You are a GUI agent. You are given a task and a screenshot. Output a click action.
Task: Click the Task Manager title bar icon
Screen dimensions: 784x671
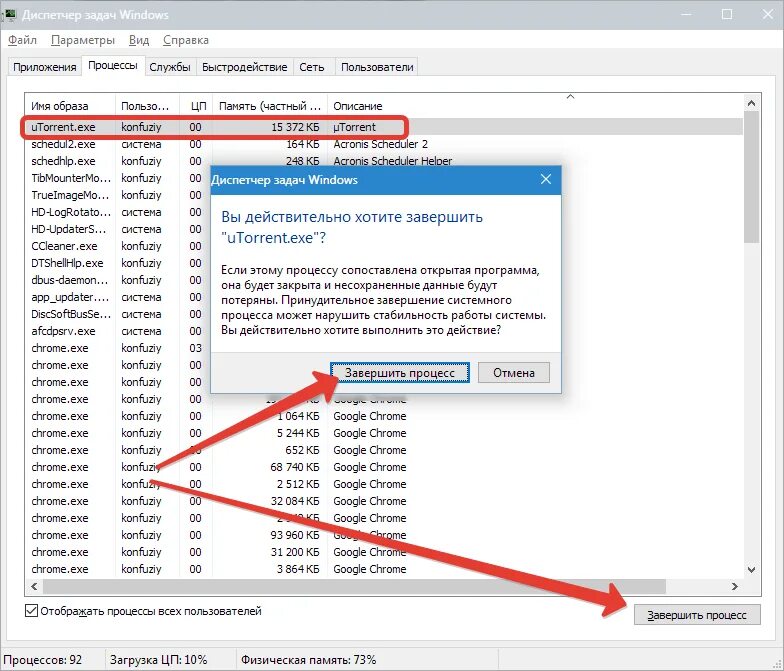point(9,14)
